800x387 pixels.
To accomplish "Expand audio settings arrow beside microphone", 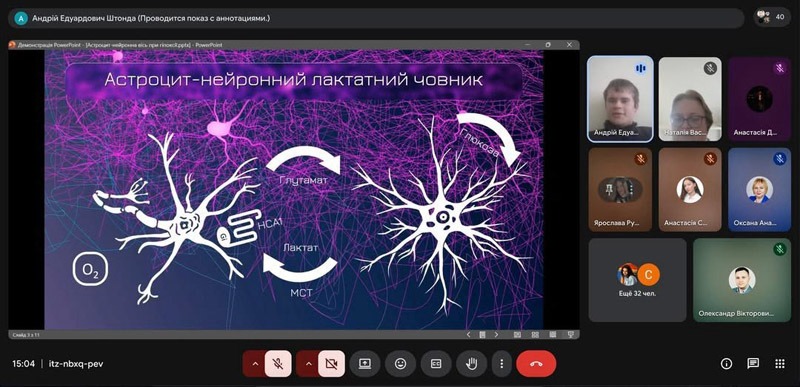I will click(x=255, y=364).
